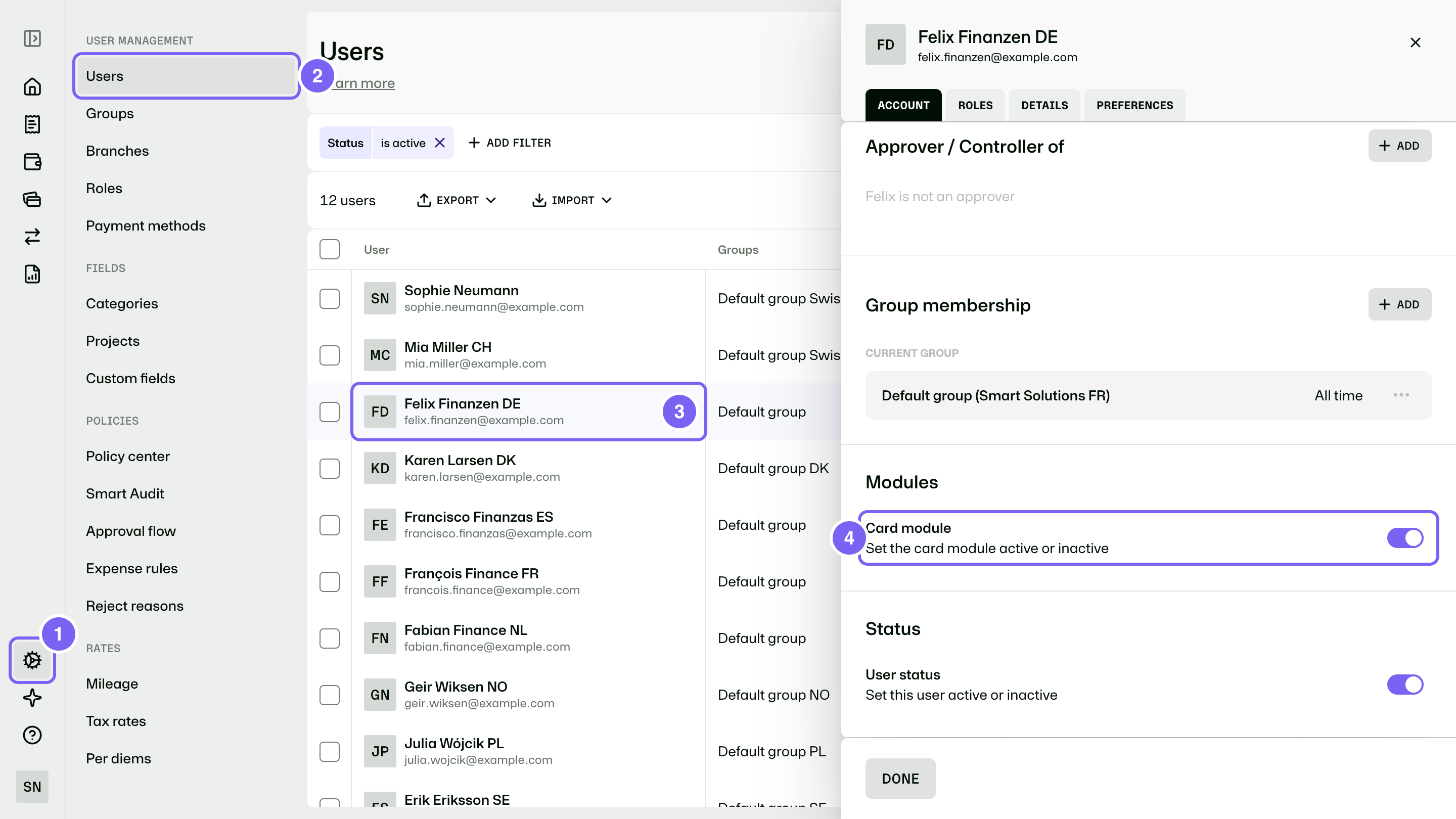Switch to the Preferences tab
The height and width of the screenshot is (819, 1456).
pos(1134,105)
